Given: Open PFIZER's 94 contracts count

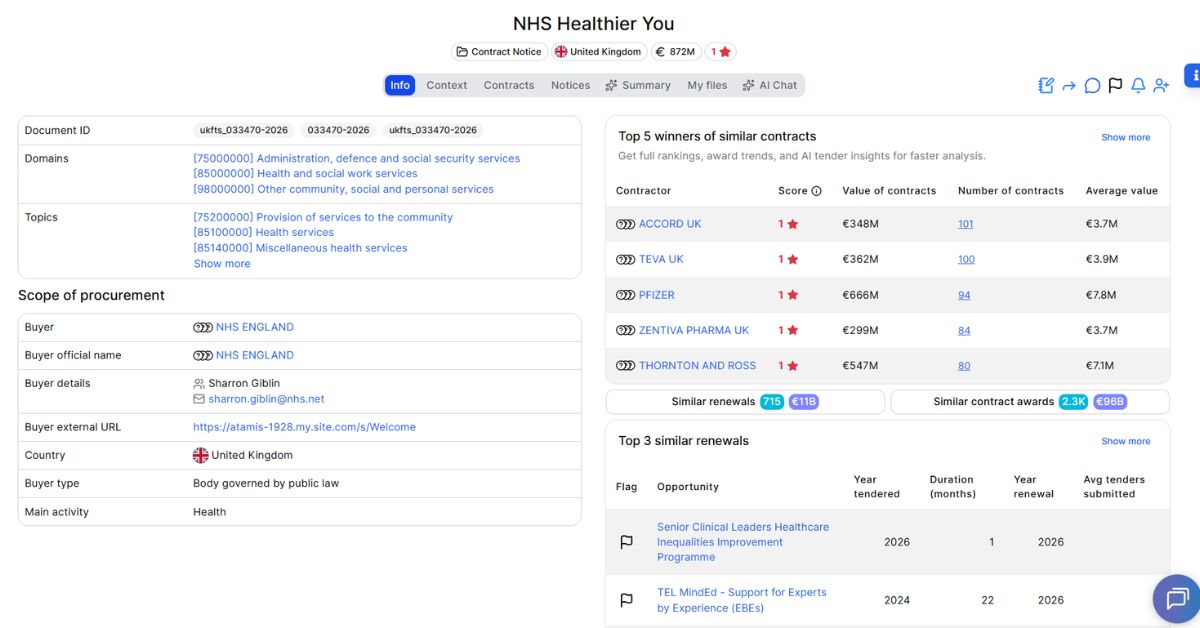Looking at the screenshot, I should pos(964,295).
